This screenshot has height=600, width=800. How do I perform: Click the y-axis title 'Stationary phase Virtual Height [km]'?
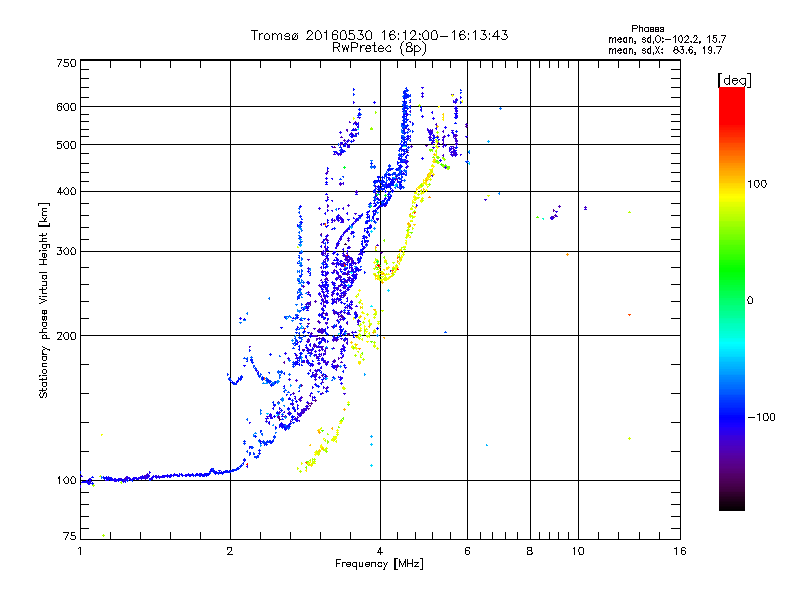[43, 300]
